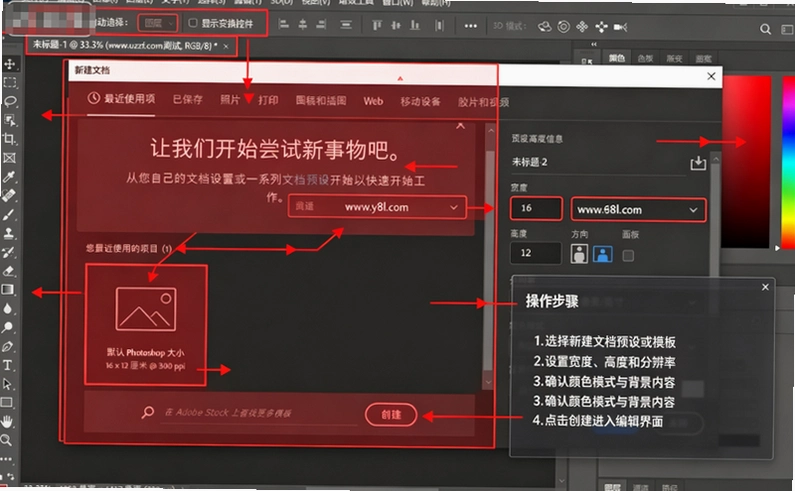Switch to the 最近使用项 tab
The height and width of the screenshot is (491, 795).
[x=122, y=98]
